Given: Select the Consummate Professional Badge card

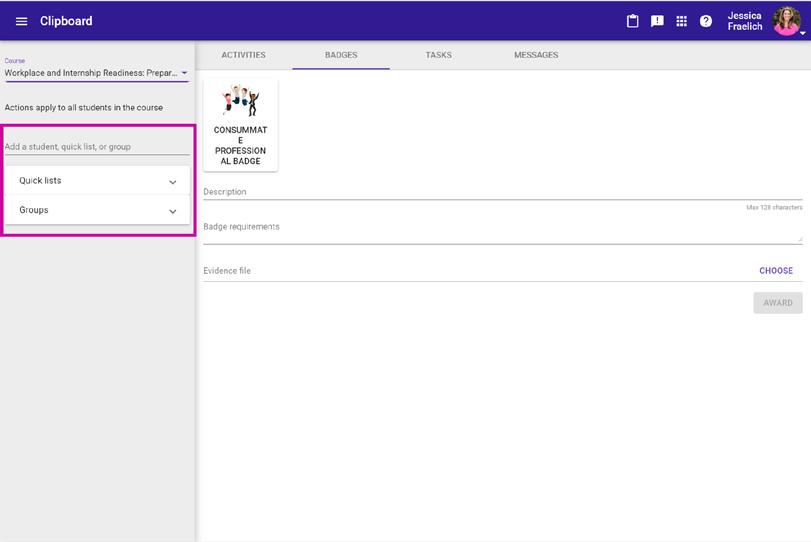Looking at the screenshot, I should (x=241, y=125).
